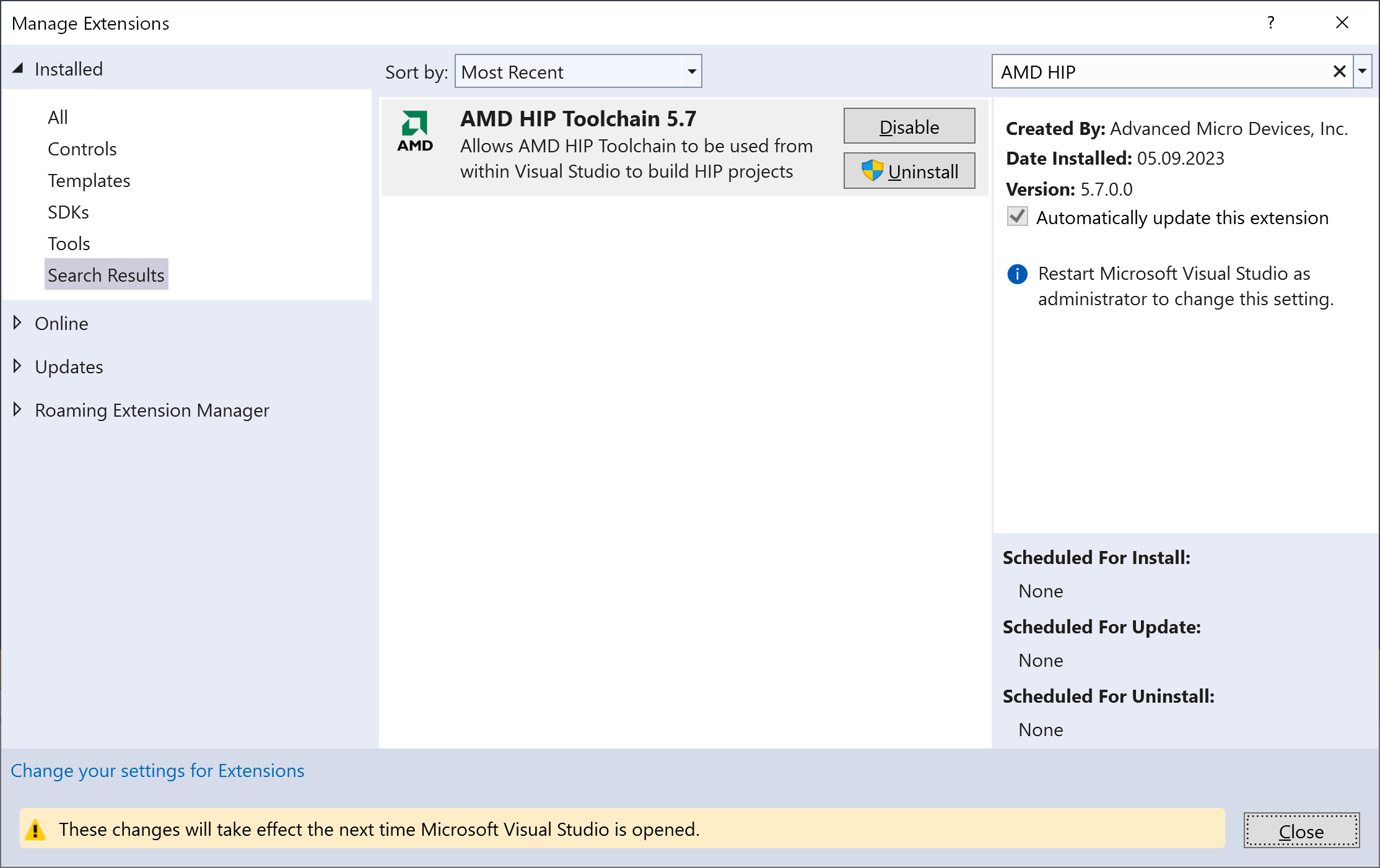Toggle Automatically update this extension
The height and width of the screenshot is (868, 1380).
coord(1016,217)
